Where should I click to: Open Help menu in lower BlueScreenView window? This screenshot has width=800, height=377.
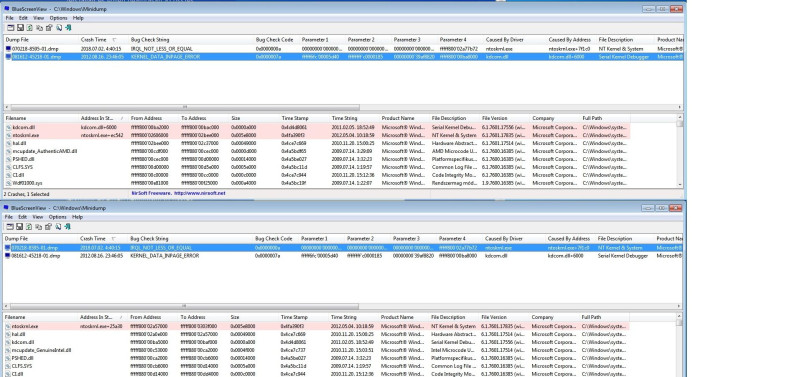pyautogui.click(x=77, y=217)
